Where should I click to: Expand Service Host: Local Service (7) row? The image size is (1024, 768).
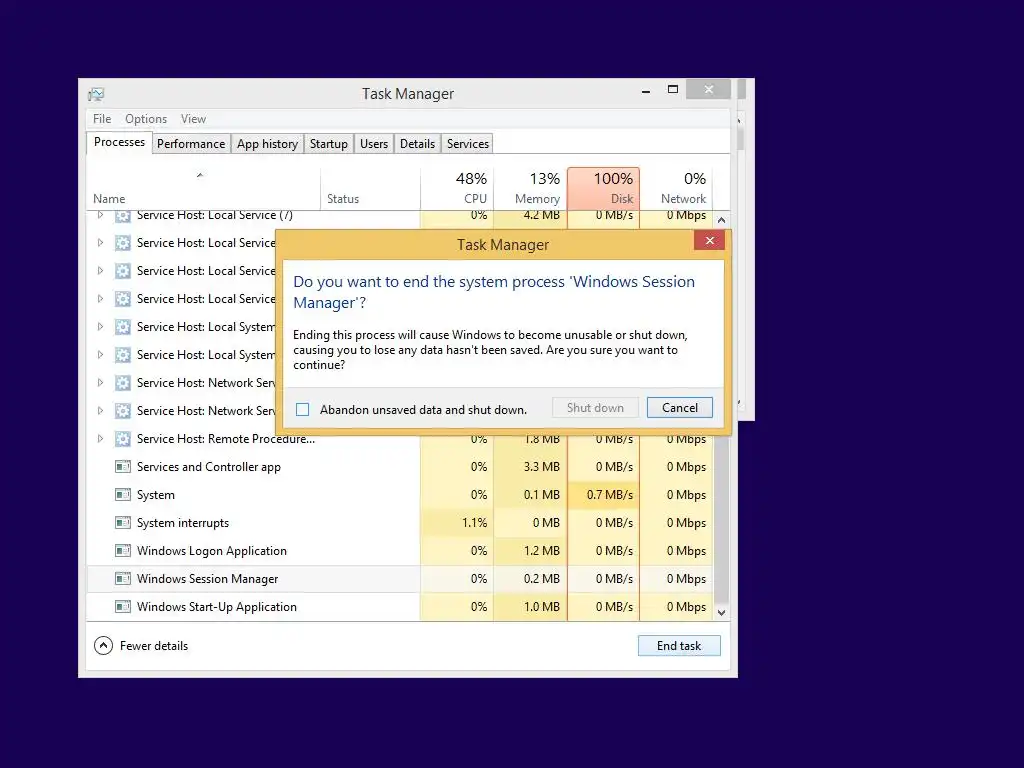(x=100, y=215)
